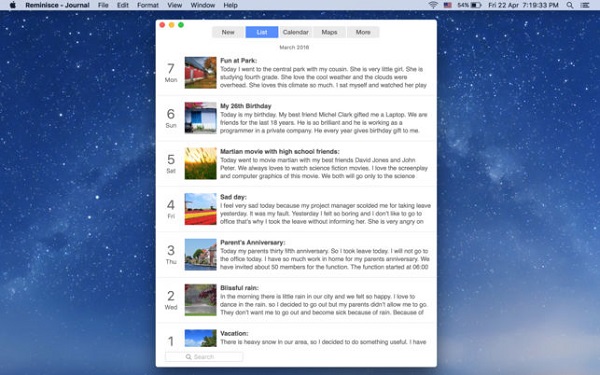Maximize the window with green button
The image size is (600, 375).
pyautogui.click(x=181, y=25)
